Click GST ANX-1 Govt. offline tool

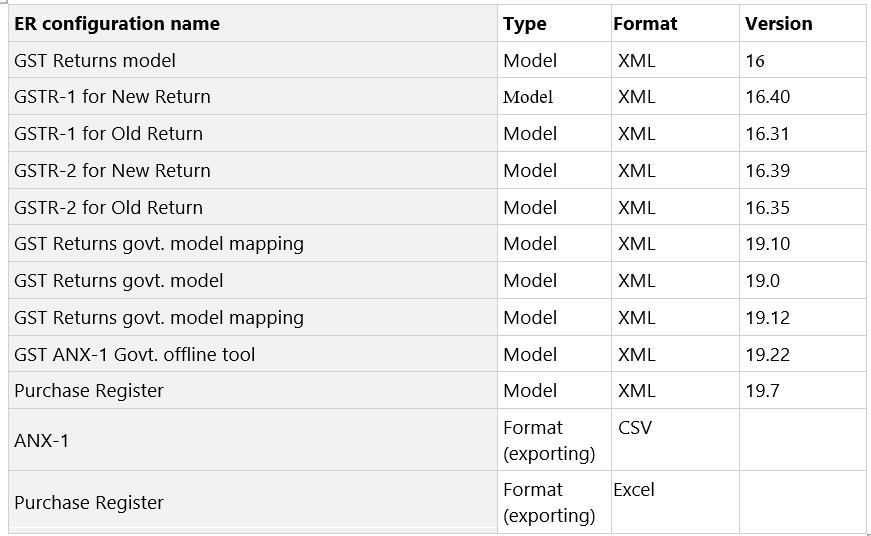(x=134, y=354)
